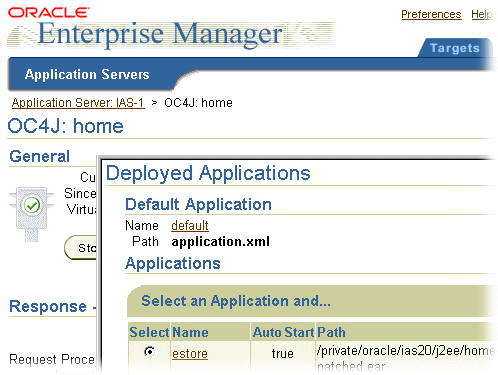Open the default application link
Screen dimensions: 498x375
pos(190,226)
